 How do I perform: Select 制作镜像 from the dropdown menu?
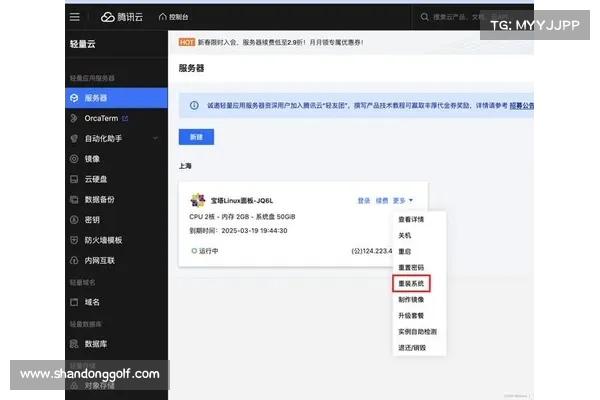click(411, 299)
